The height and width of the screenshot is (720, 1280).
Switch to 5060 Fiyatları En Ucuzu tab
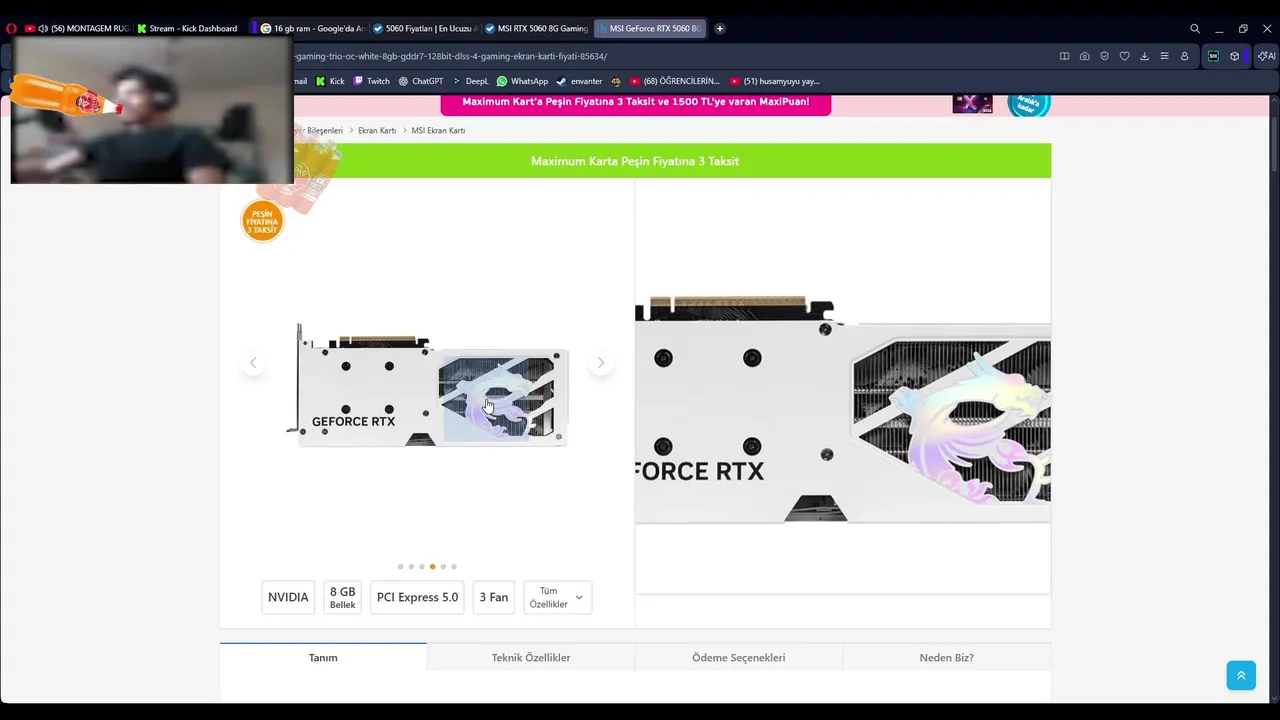pyautogui.click(x=425, y=29)
